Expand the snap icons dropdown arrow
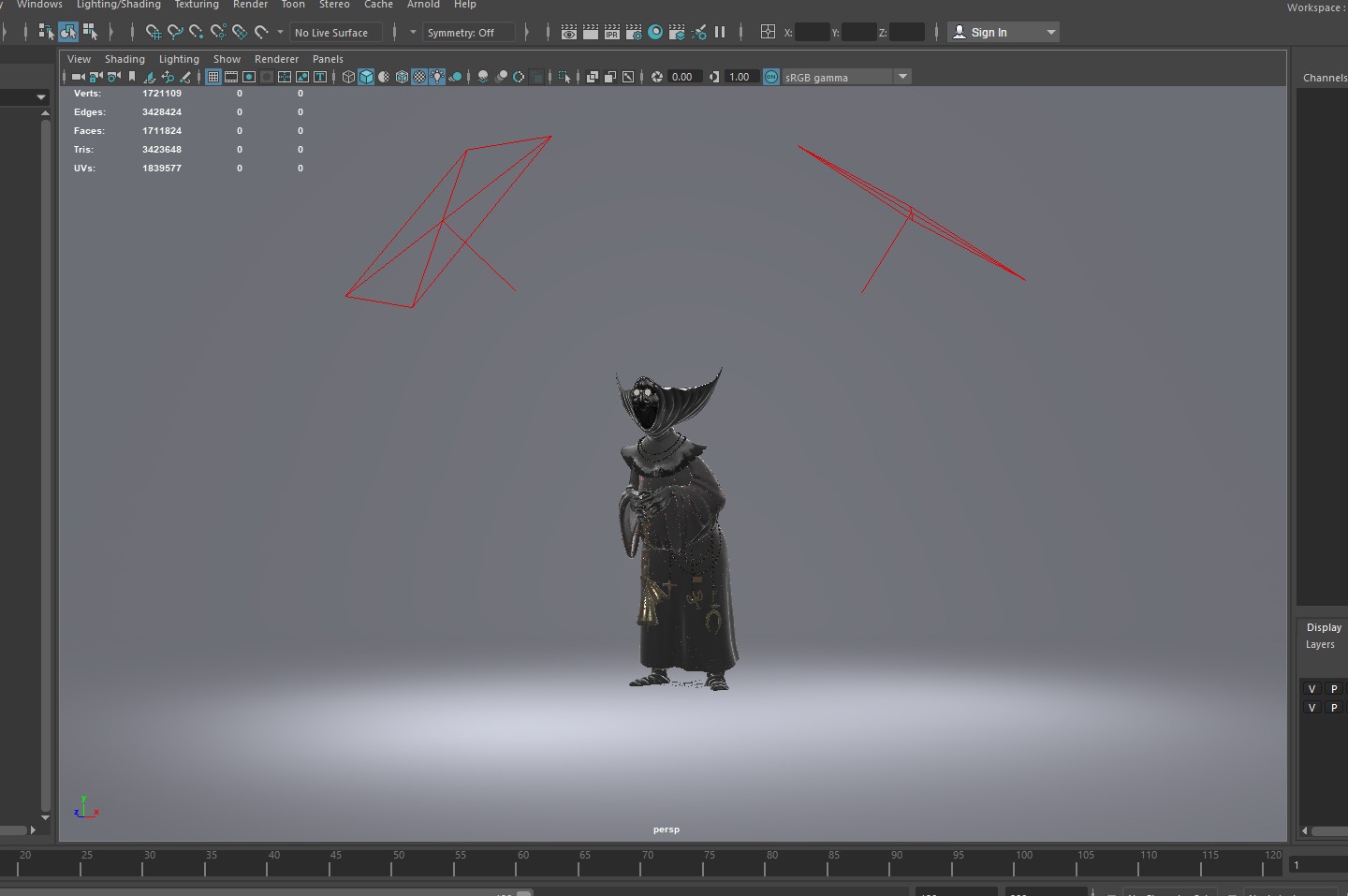 [x=280, y=32]
